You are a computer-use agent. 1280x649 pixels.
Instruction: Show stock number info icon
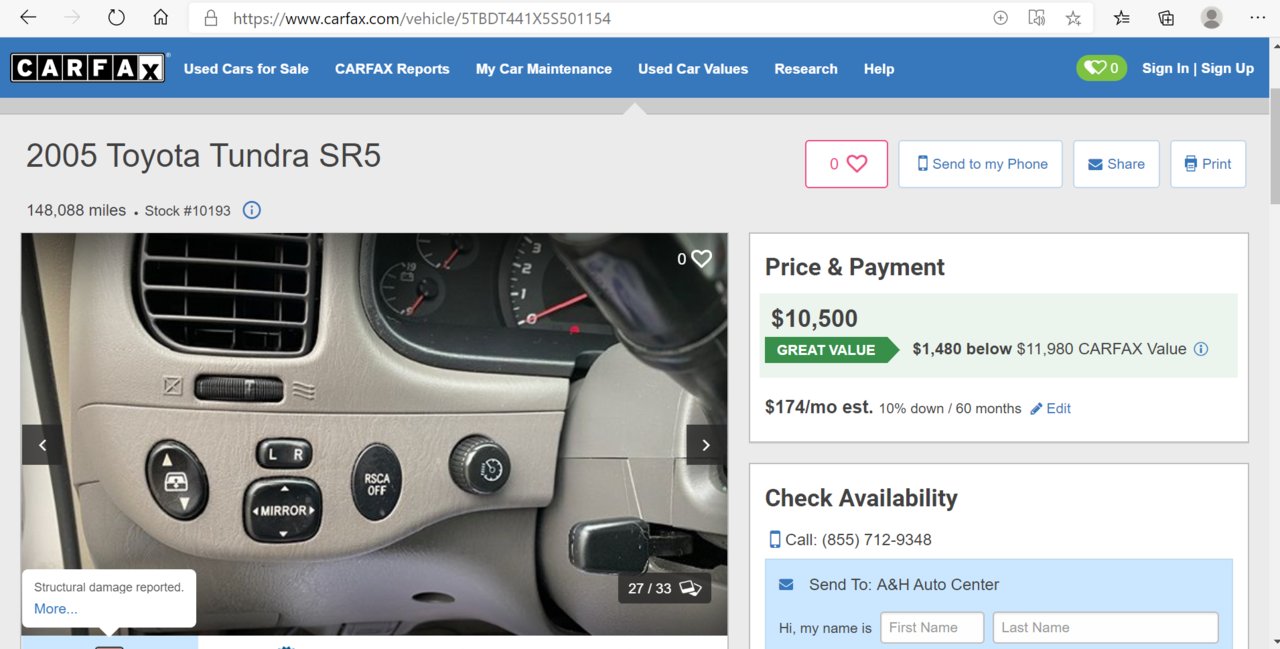pyautogui.click(x=252, y=210)
